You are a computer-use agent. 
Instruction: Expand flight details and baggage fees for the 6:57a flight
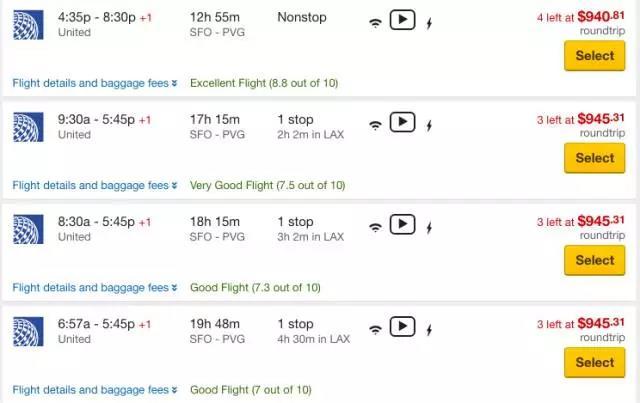point(94,390)
